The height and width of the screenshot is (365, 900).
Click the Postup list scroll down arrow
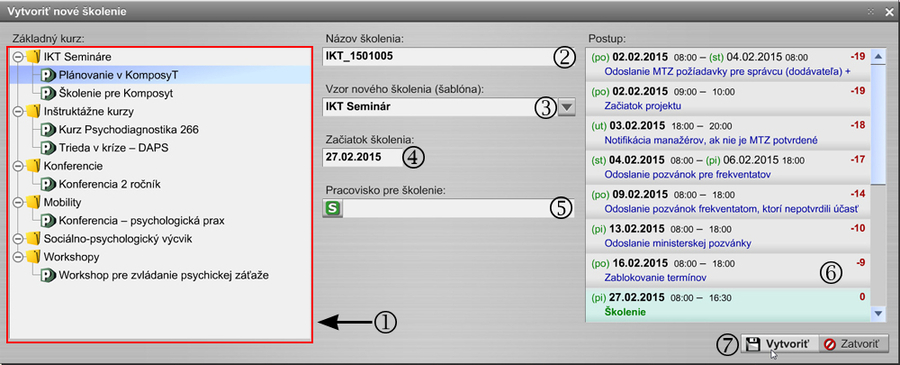(x=877, y=313)
